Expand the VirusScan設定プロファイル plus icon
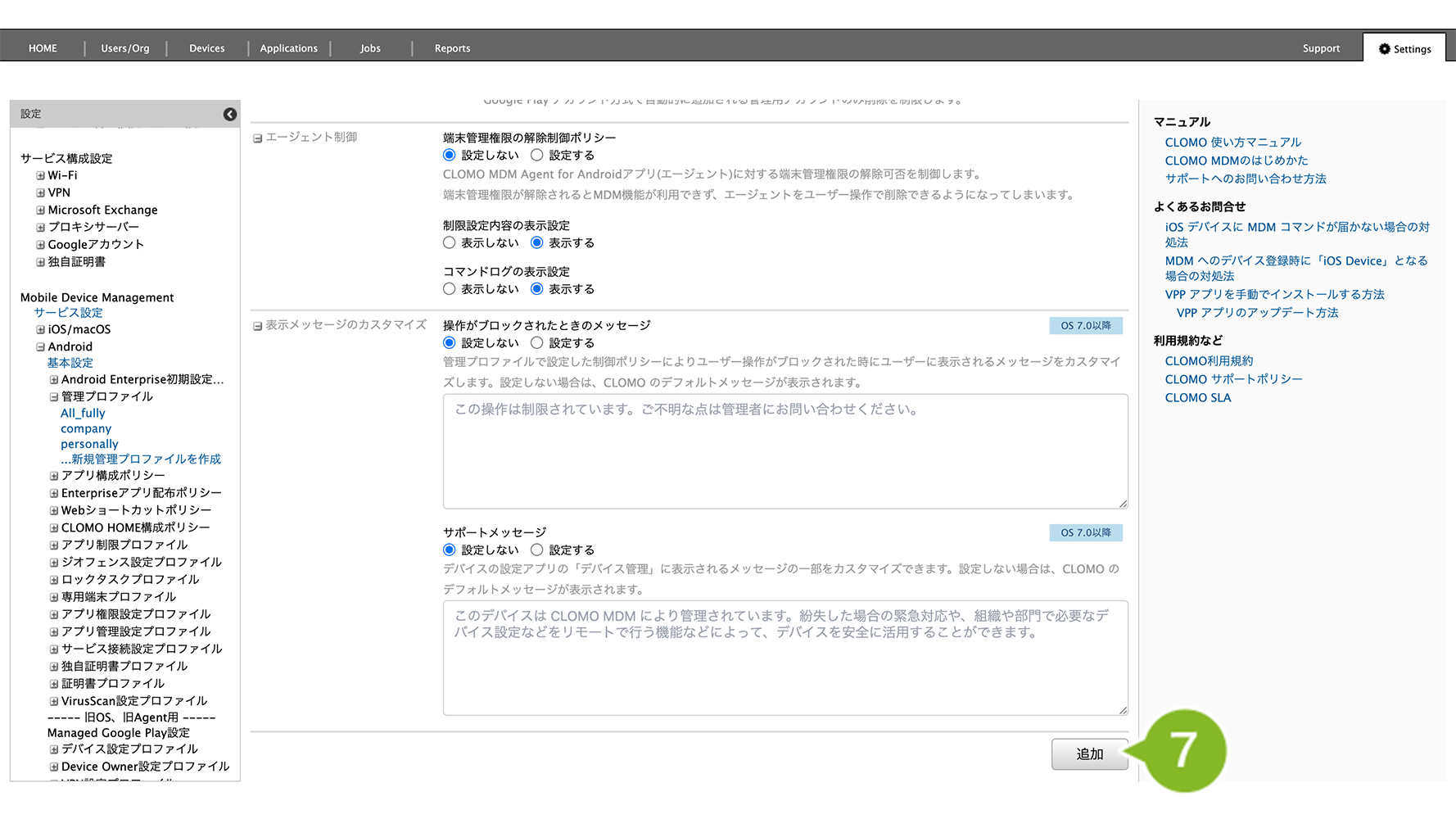Screen dimensions: 1456x819 pos(54,701)
